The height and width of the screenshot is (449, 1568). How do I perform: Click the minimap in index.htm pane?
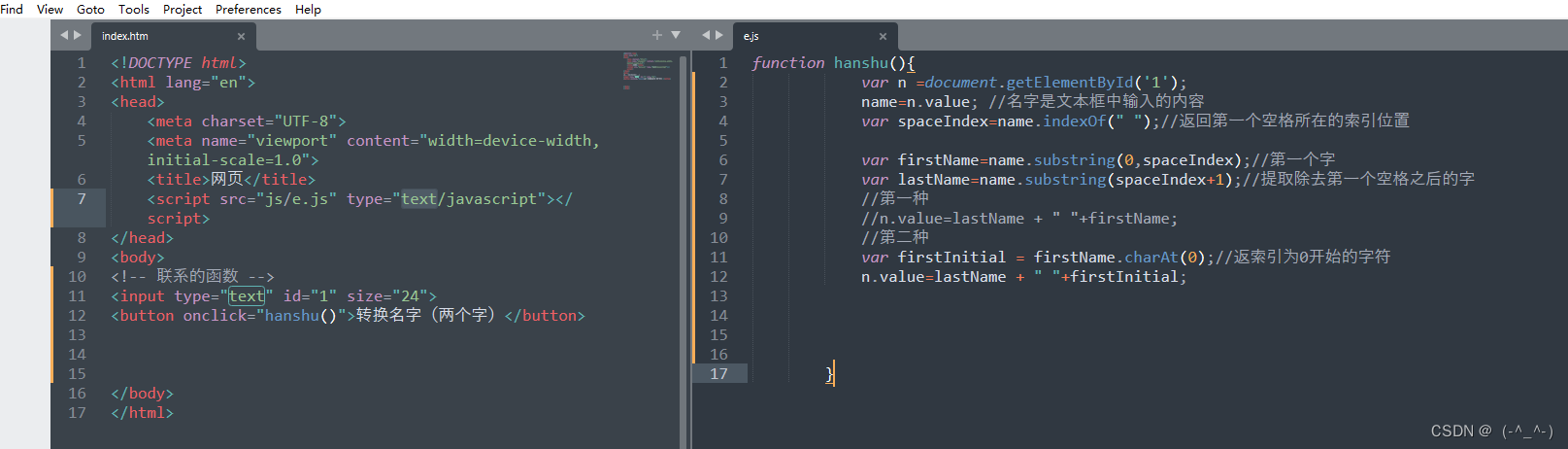[x=648, y=70]
